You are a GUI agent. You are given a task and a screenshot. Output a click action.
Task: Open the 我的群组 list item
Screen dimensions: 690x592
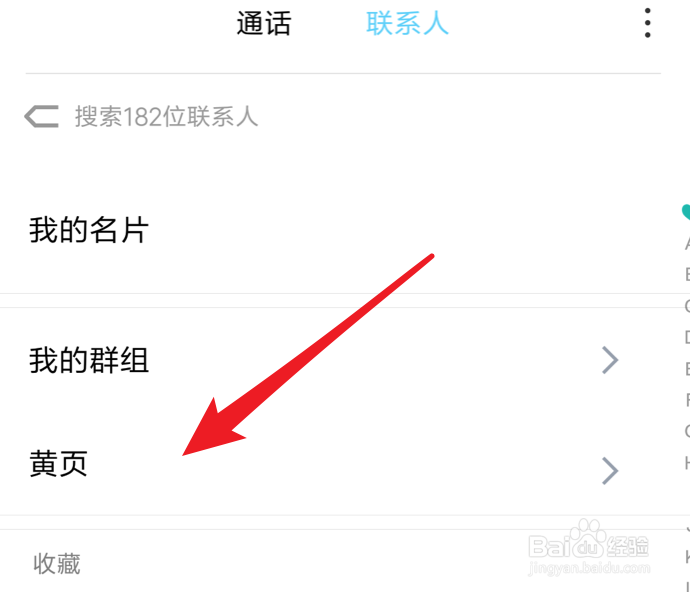tap(345, 360)
